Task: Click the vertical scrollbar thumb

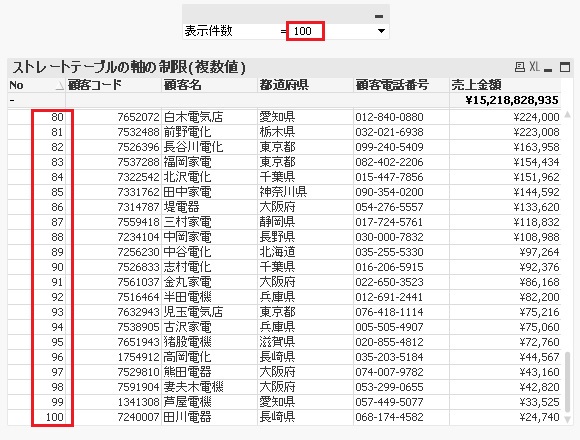Action: pyautogui.click(x=567, y=382)
